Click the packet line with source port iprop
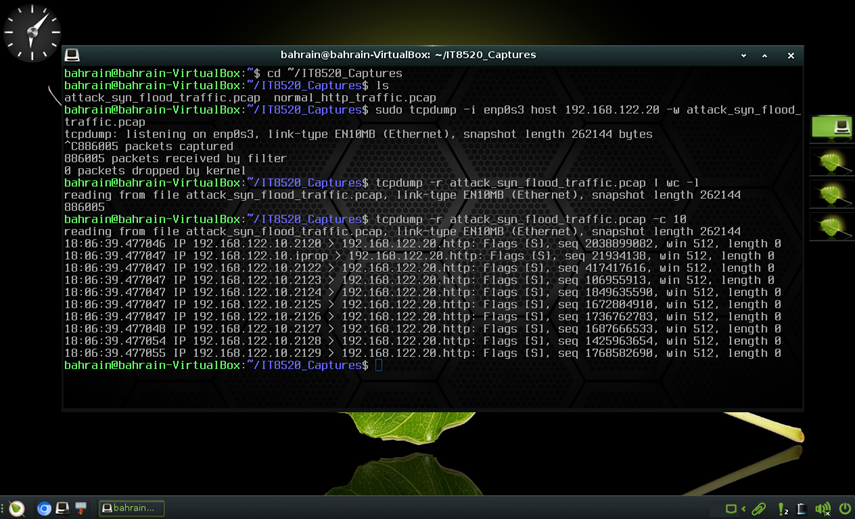 pos(419,256)
